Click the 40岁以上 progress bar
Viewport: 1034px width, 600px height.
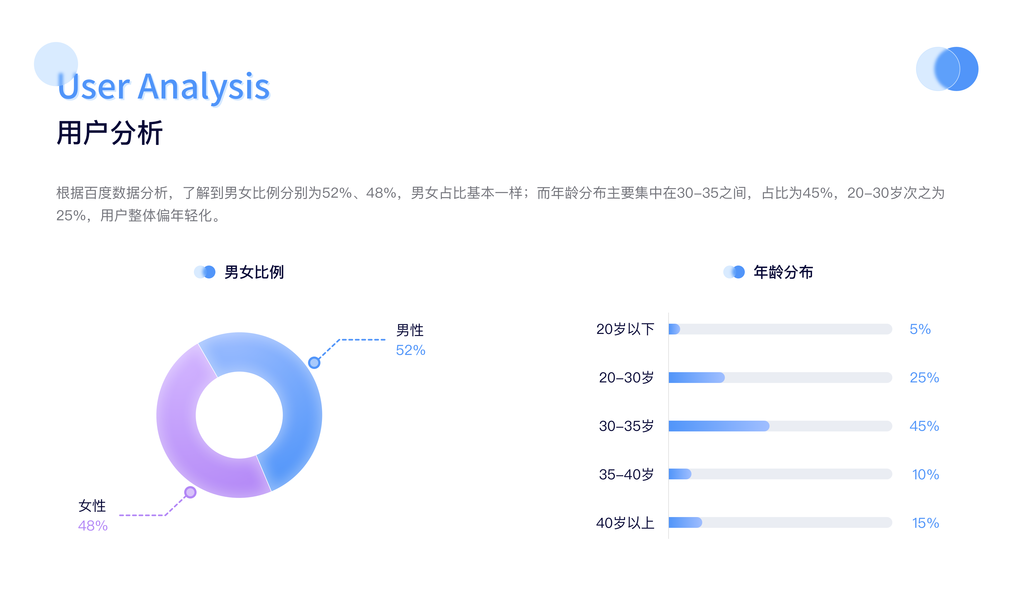(779, 522)
